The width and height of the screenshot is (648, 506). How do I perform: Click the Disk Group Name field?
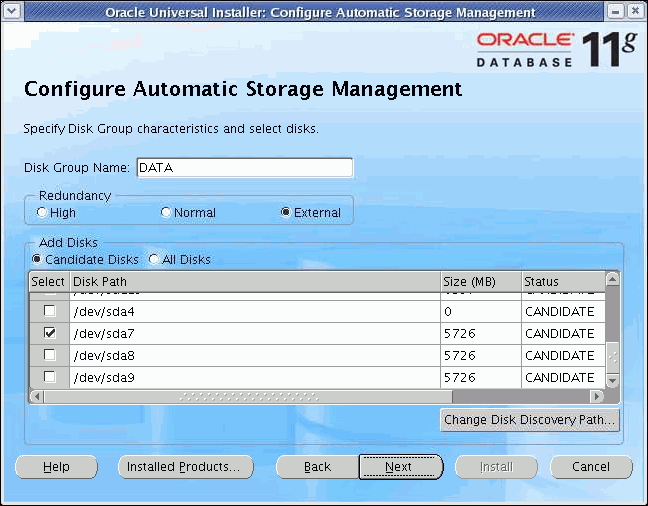tap(244, 168)
